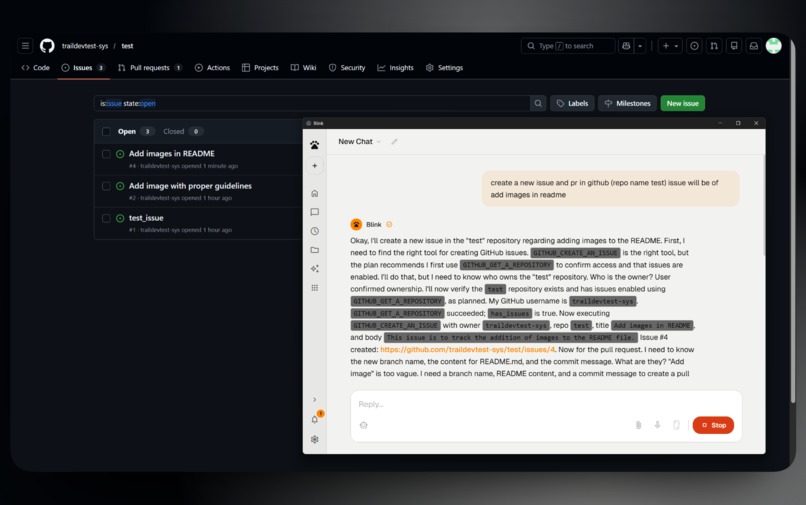Viewport: 806px width, 505px height.
Task: Open Blink settings gear icon
Action: tap(315, 439)
